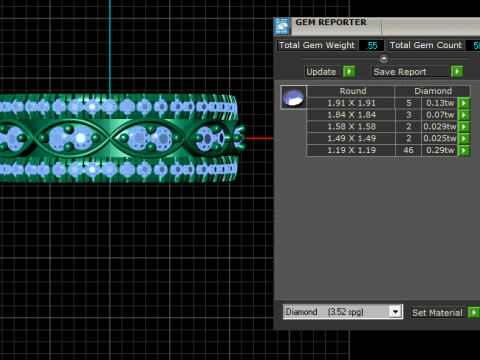The height and width of the screenshot is (360, 480).
Task: Click green arrow on the 1.84 X 1.84 row
Action: [x=464, y=115]
